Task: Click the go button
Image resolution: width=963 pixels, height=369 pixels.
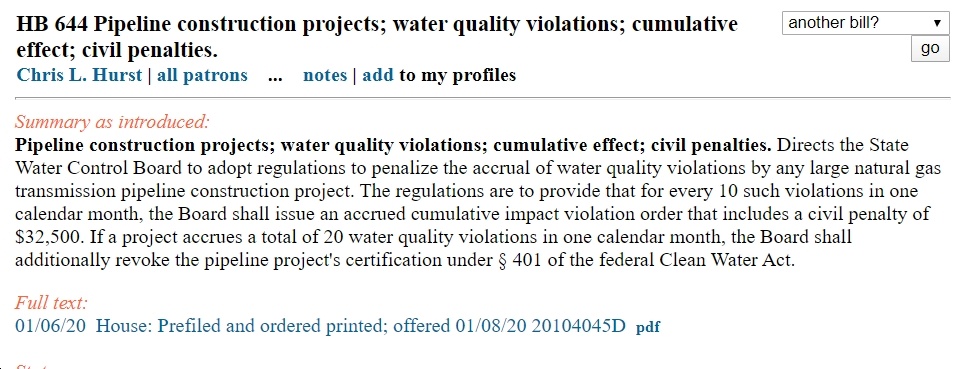Action: (930, 49)
